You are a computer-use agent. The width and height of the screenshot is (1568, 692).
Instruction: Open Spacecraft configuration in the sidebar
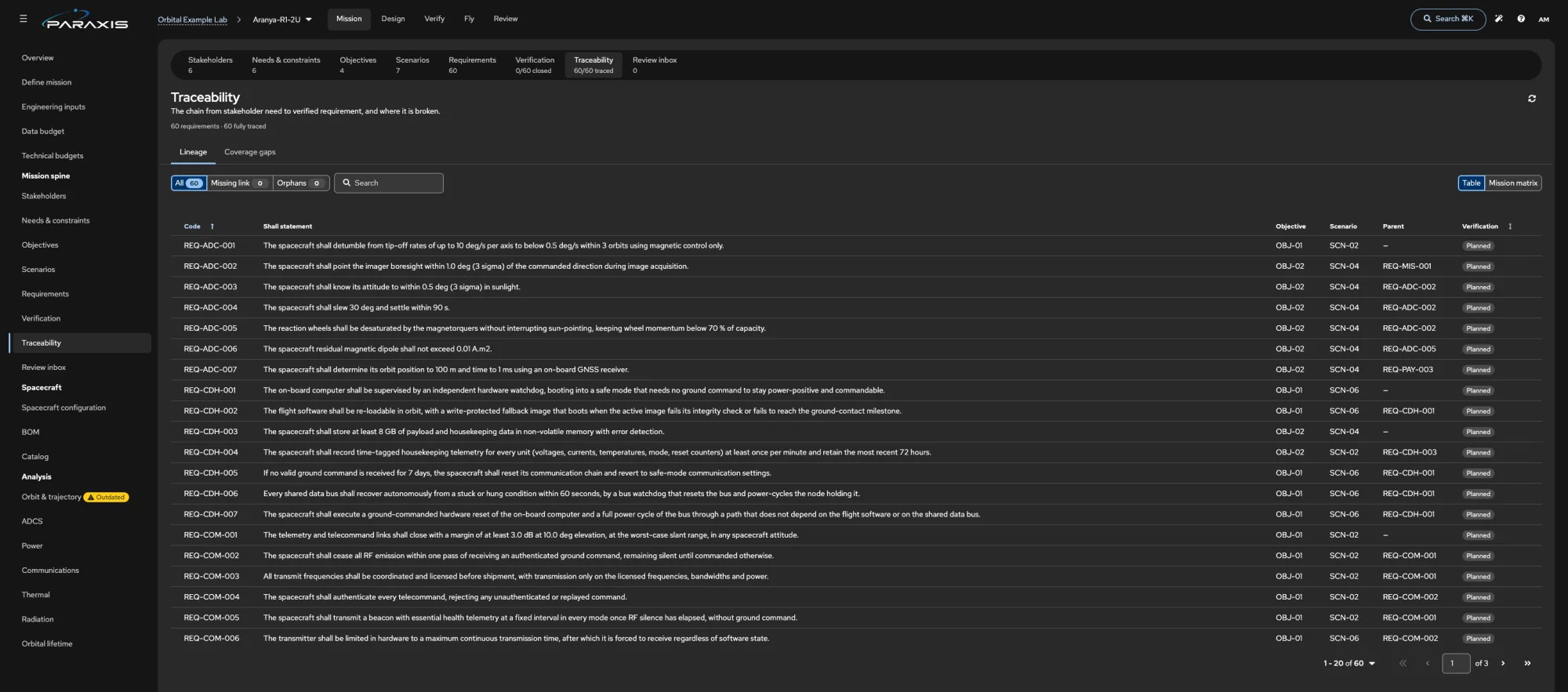tap(64, 408)
